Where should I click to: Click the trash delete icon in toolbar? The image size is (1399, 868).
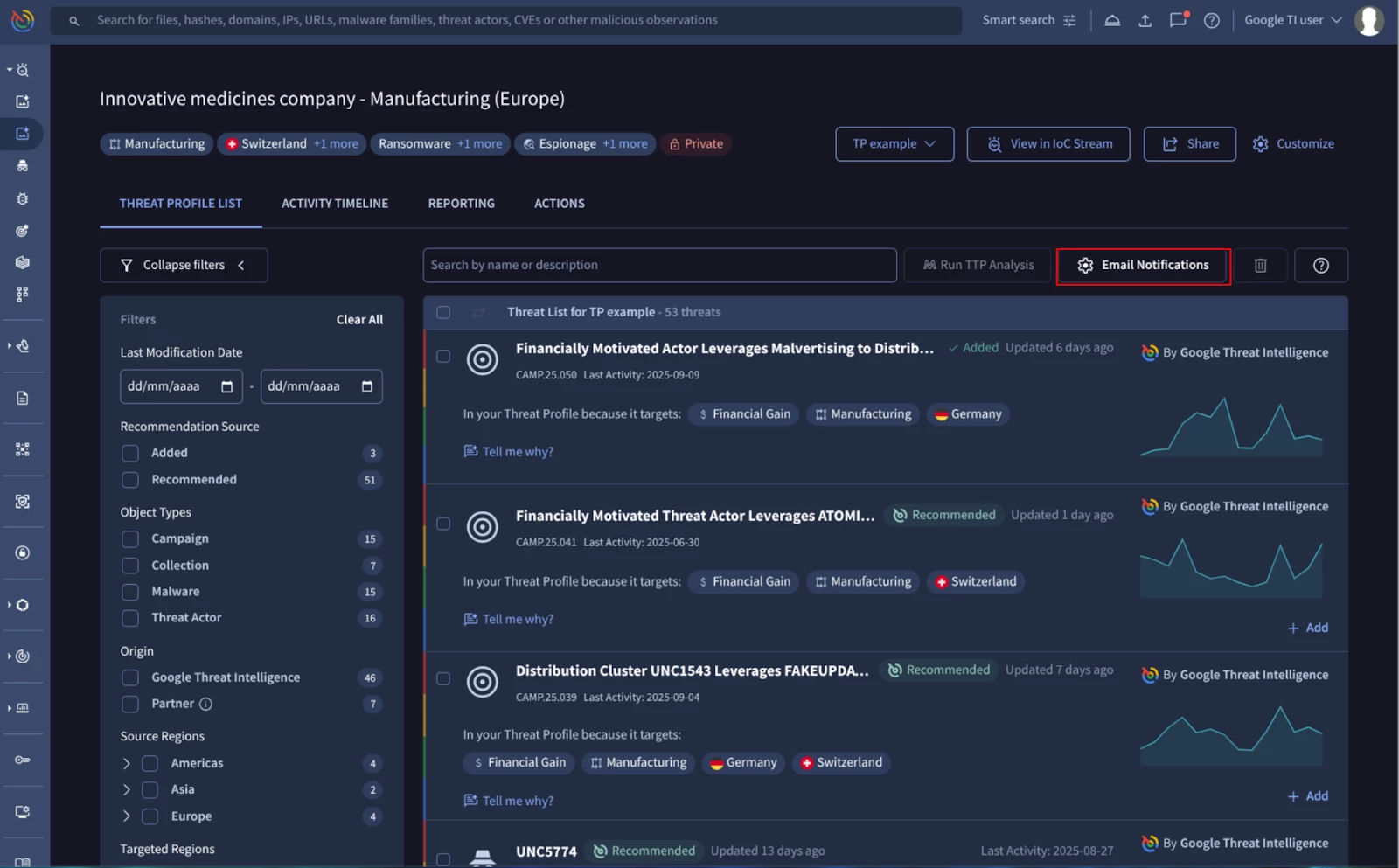[1260, 265]
